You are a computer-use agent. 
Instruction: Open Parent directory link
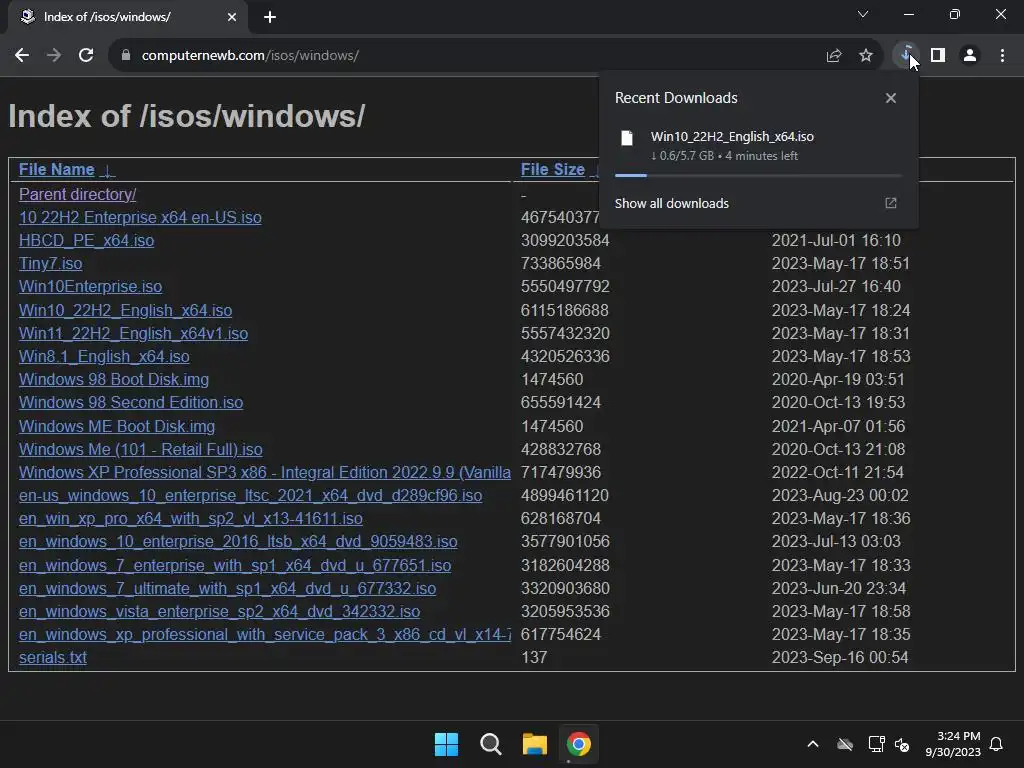click(x=78, y=194)
